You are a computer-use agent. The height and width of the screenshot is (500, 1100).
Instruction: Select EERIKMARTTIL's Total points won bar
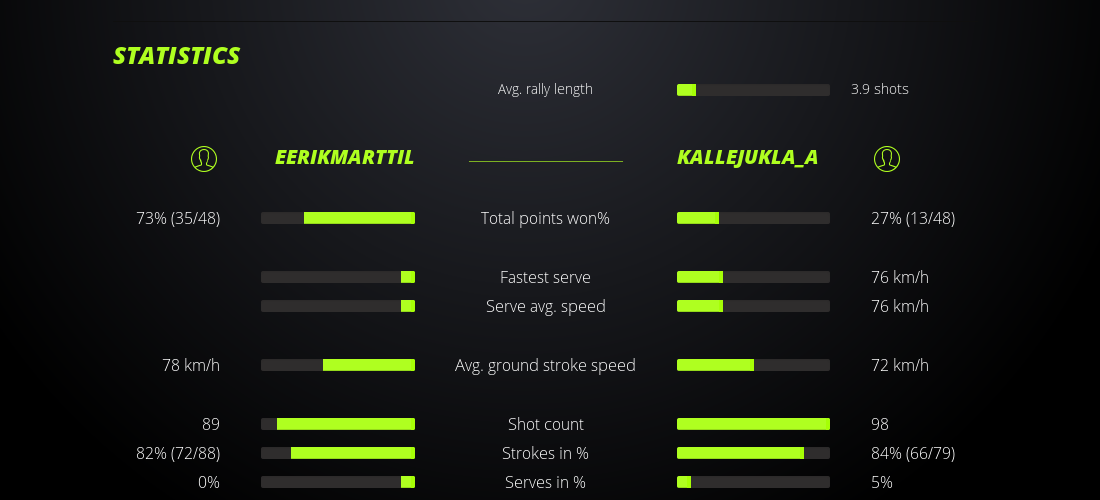338,218
